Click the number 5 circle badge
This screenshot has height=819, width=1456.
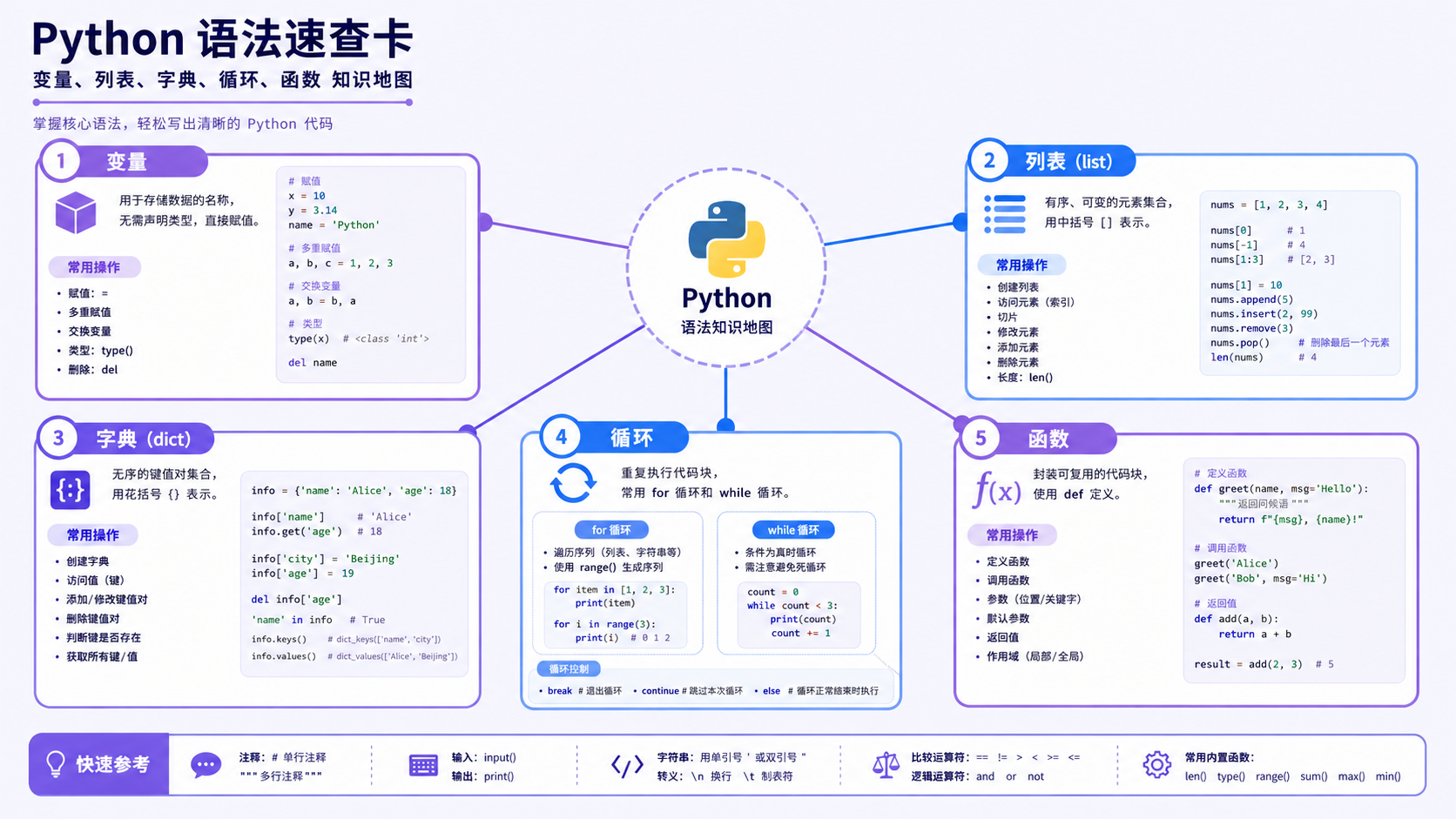[x=981, y=437]
